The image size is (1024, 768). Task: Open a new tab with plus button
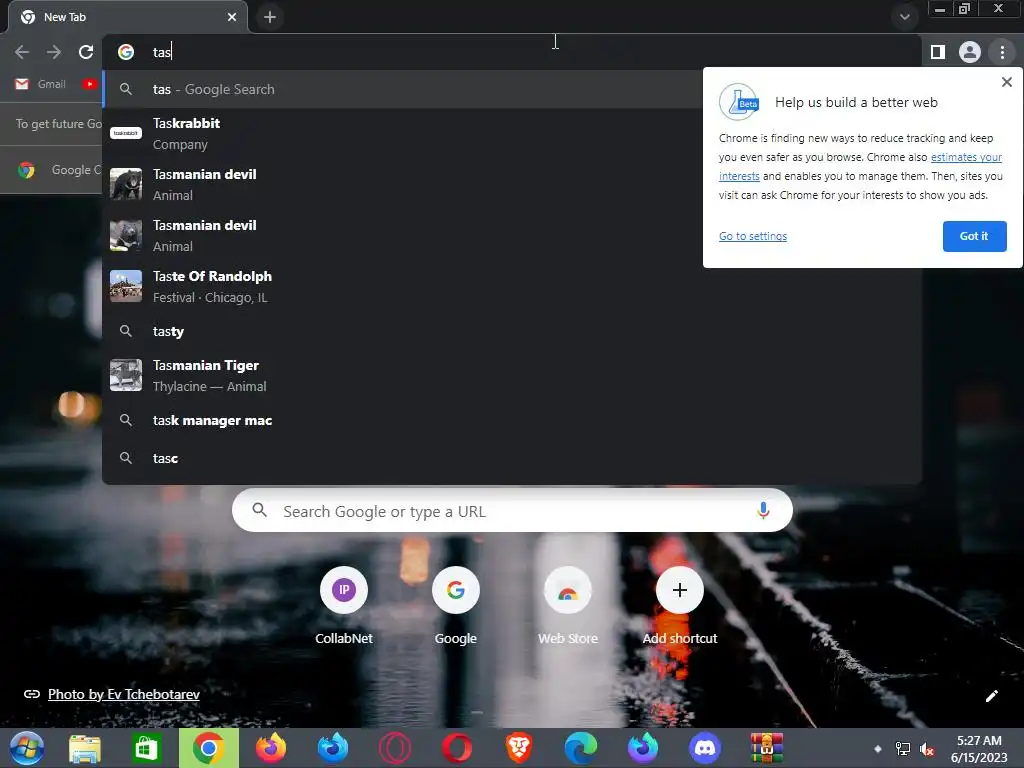270,18
